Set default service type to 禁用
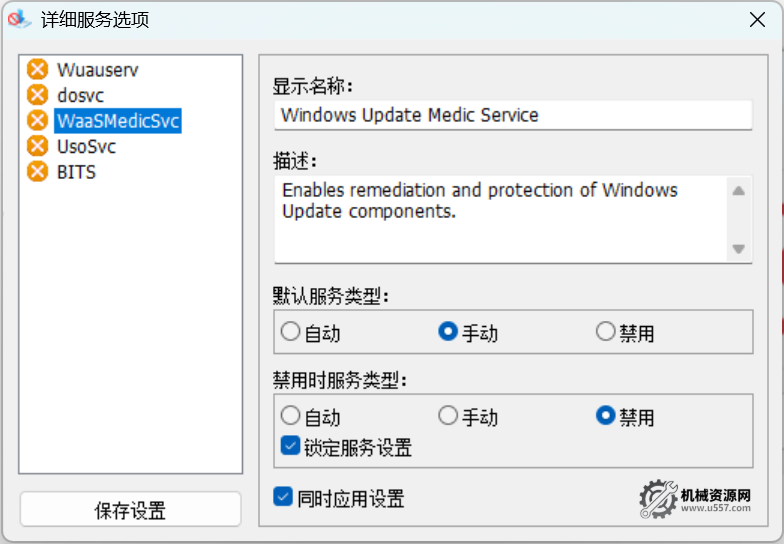The height and width of the screenshot is (544, 784). [x=605, y=332]
